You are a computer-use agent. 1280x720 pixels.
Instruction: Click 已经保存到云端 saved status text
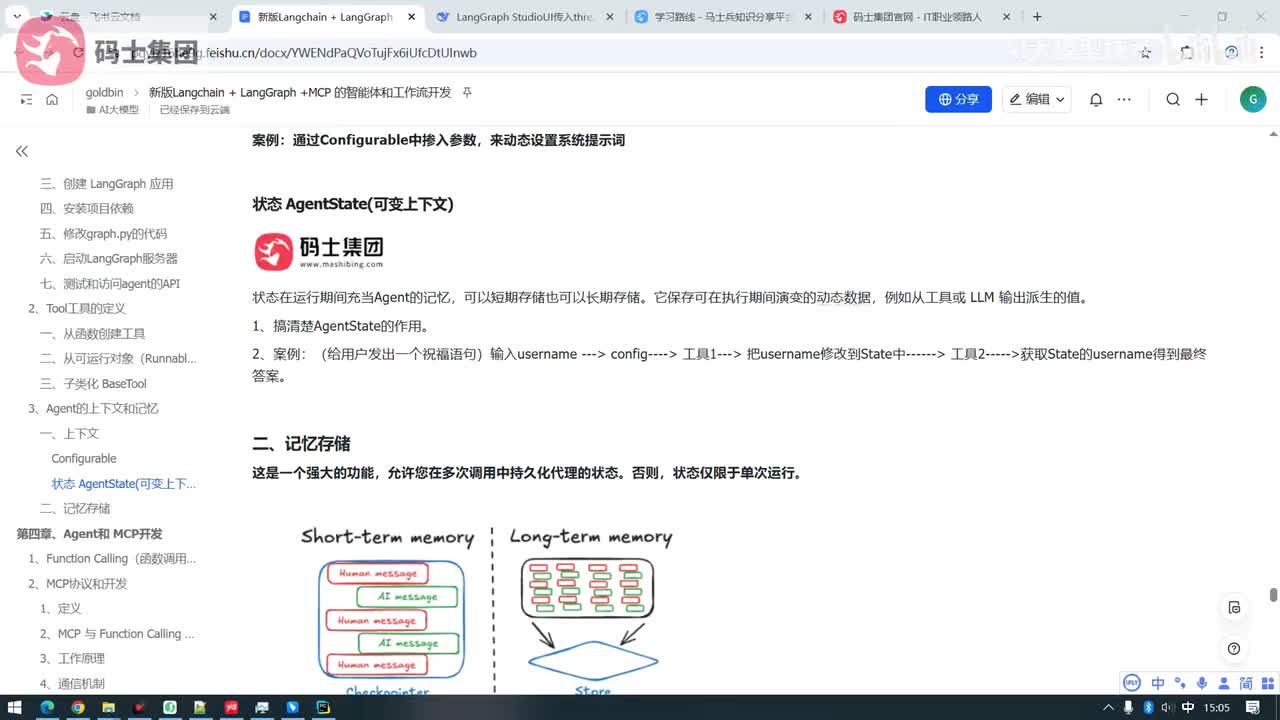[194, 110]
